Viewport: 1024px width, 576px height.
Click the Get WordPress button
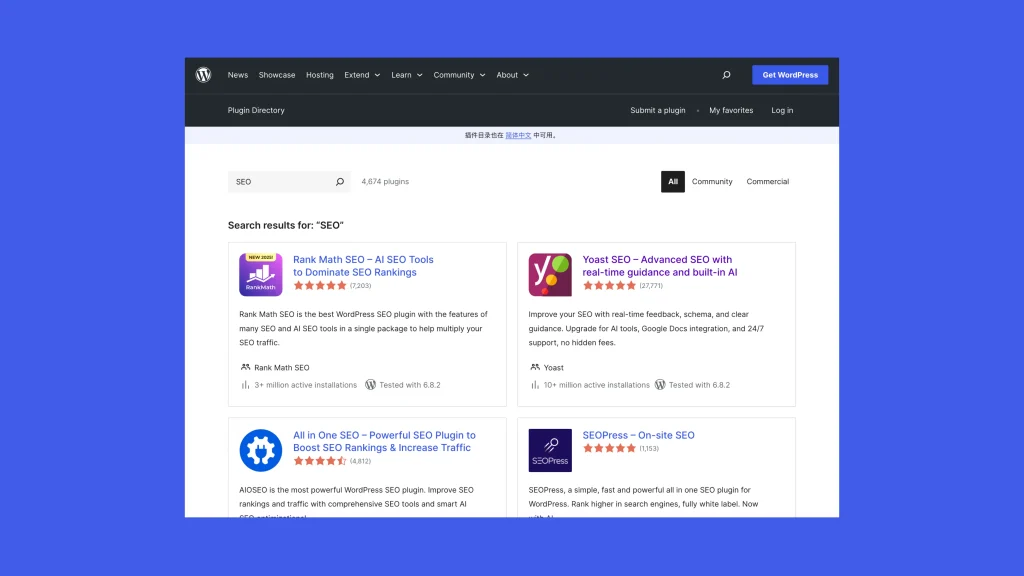790,75
